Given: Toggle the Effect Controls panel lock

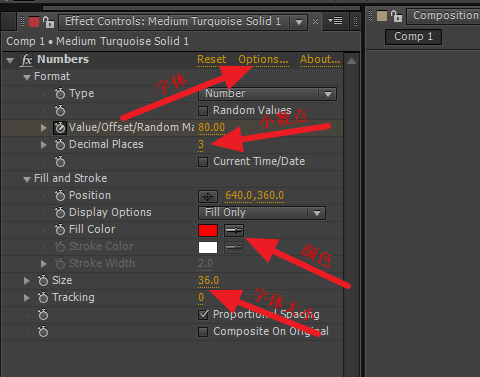Looking at the screenshot, I should (x=48, y=22).
